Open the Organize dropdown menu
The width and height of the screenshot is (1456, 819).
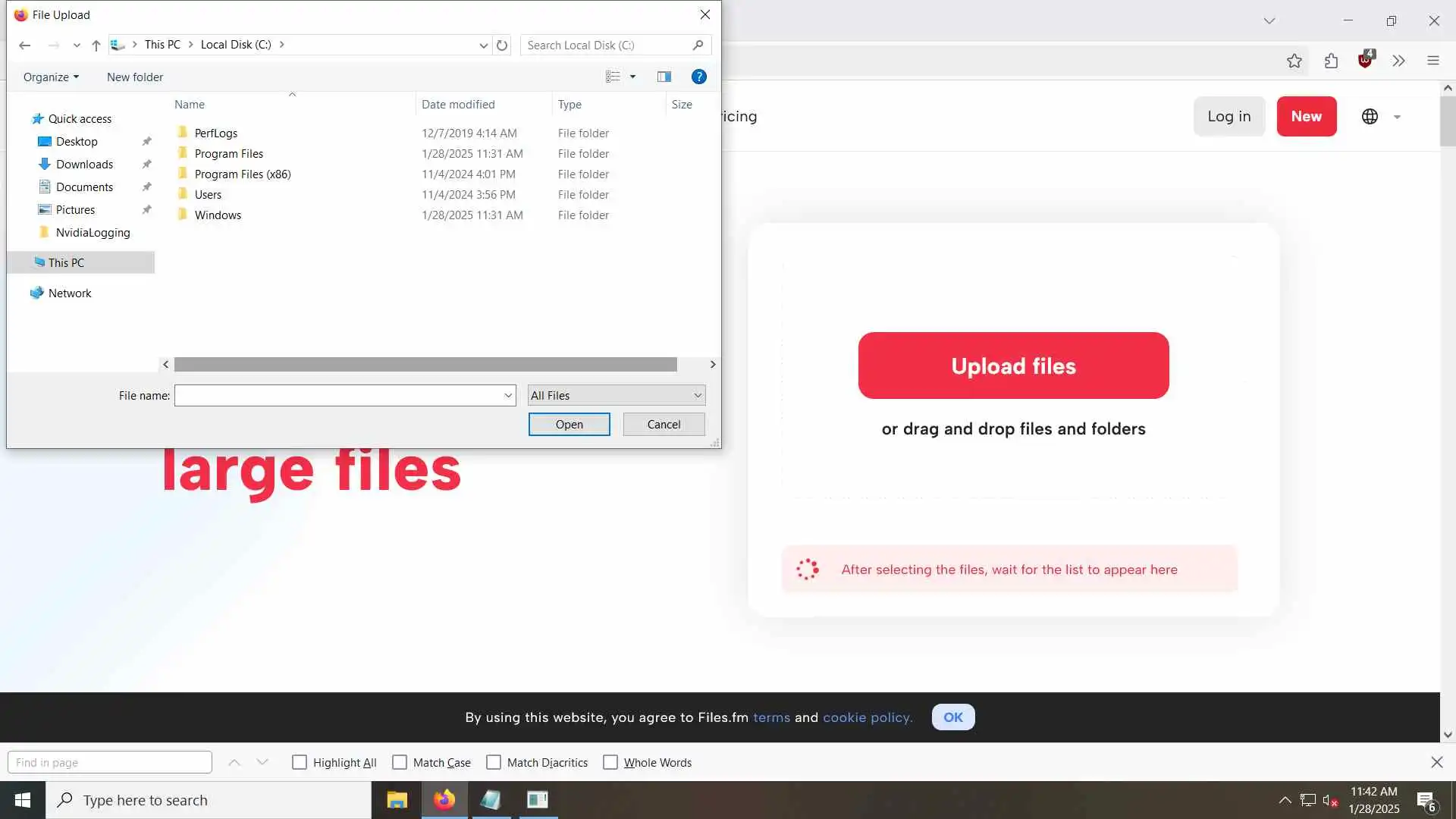(x=51, y=77)
